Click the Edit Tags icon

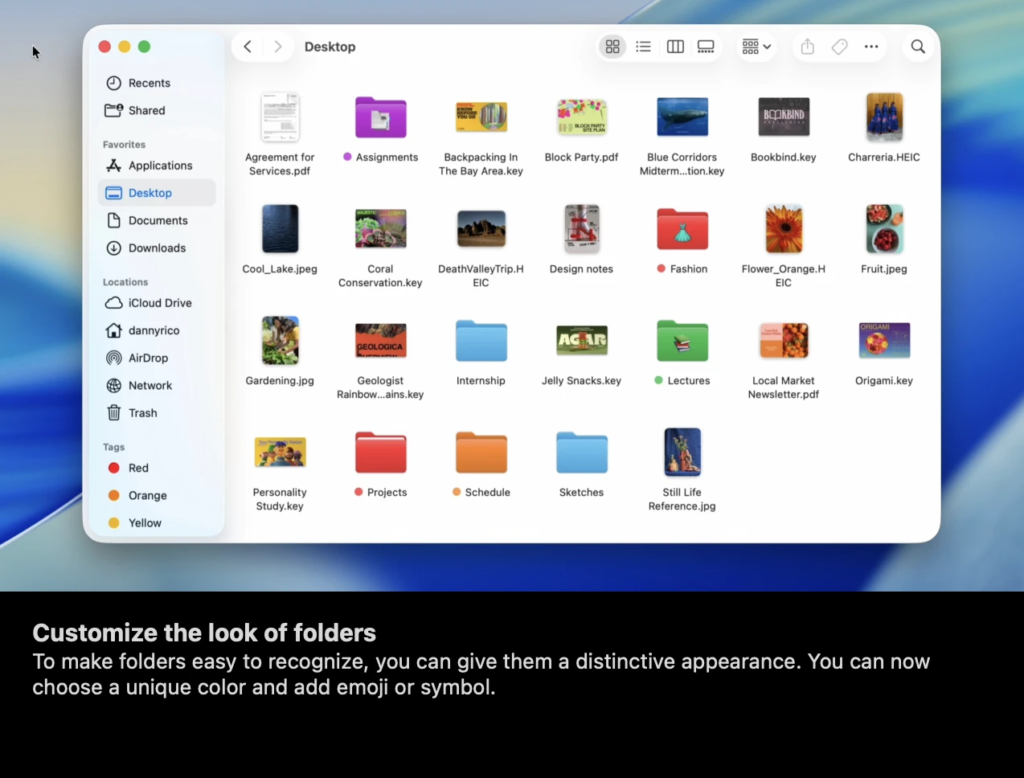pyautogui.click(x=840, y=47)
